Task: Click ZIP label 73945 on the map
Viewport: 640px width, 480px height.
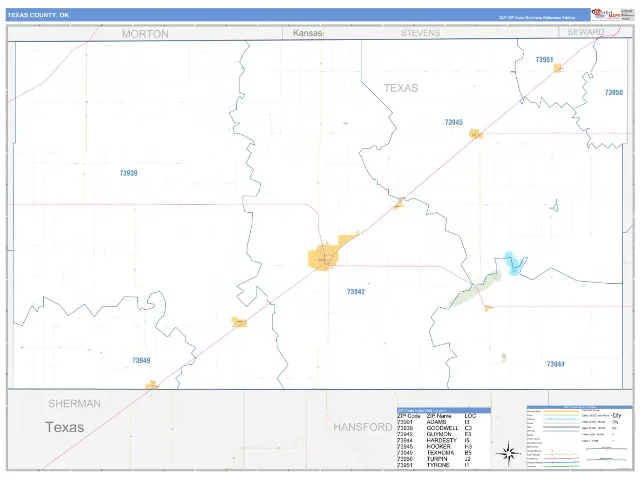Action: click(453, 122)
